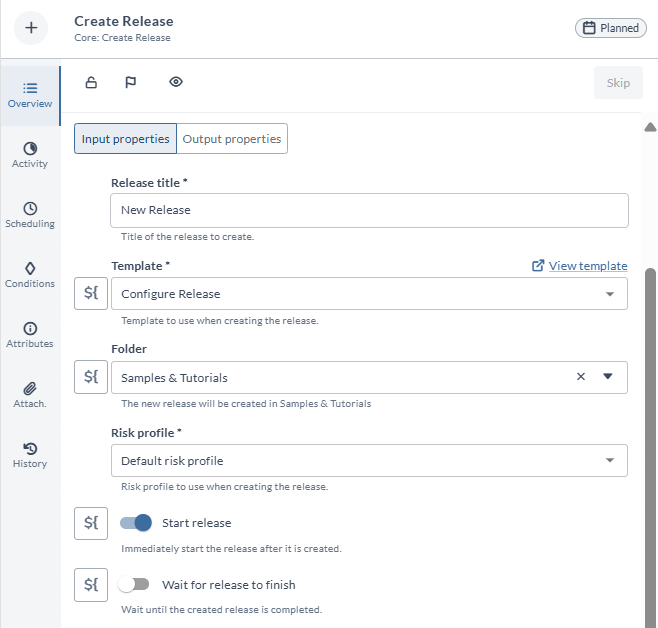Open Scheduling section in sidebar
This screenshot has height=628, width=658.
(30, 215)
